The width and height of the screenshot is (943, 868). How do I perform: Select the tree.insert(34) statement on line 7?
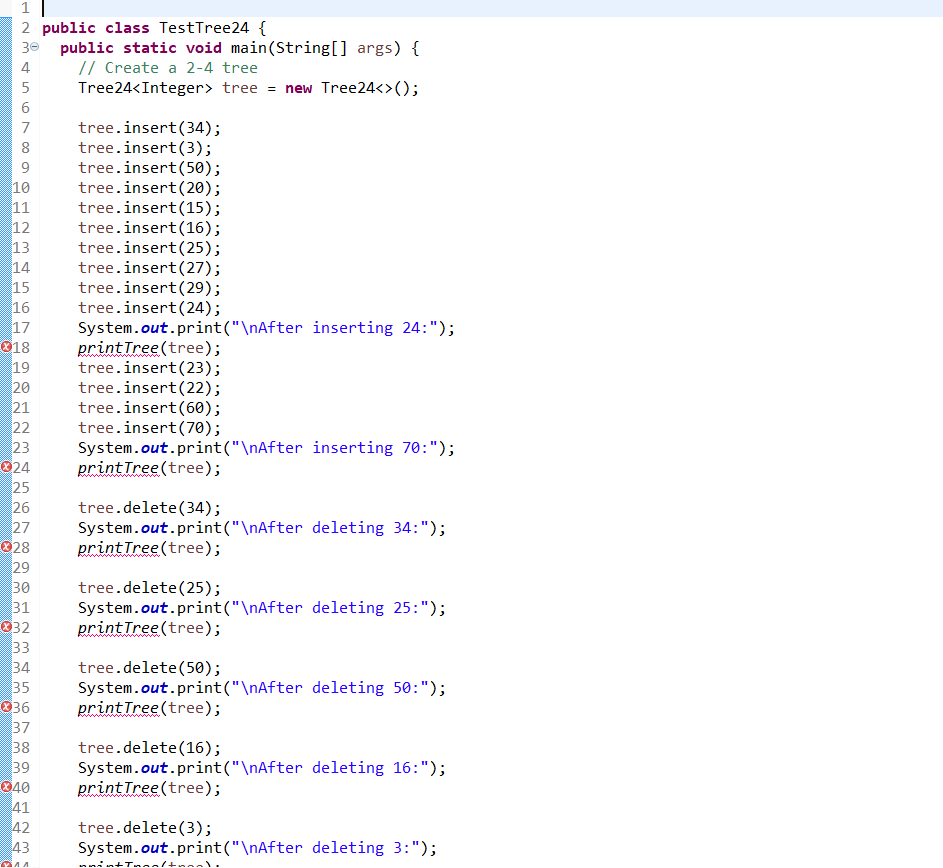pos(149,127)
